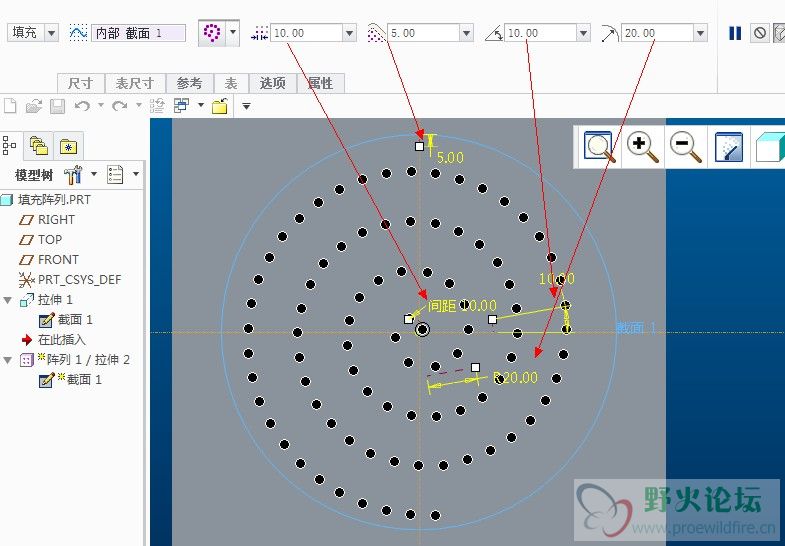This screenshot has width=785, height=546.
Task: Switch to the 表 tab
Action: coord(231,83)
